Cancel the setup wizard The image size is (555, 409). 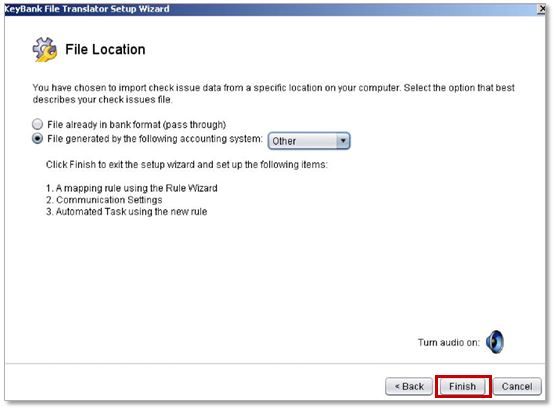point(517,386)
